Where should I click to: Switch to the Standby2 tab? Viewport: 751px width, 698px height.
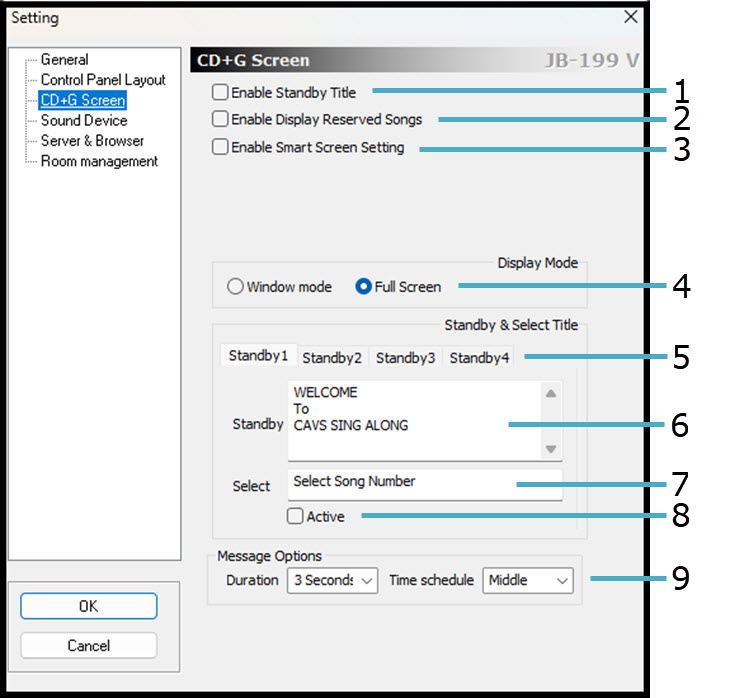[x=332, y=357]
